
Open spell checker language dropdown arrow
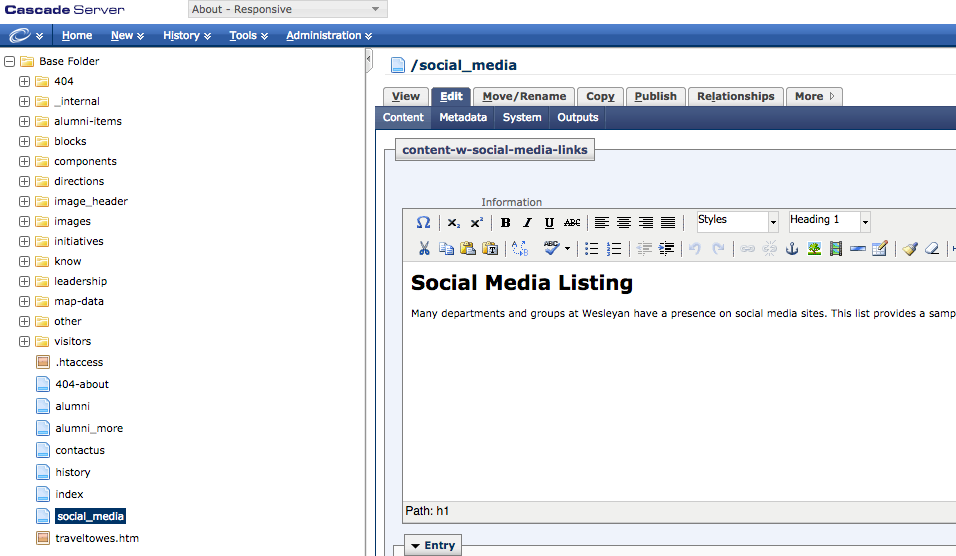point(567,248)
